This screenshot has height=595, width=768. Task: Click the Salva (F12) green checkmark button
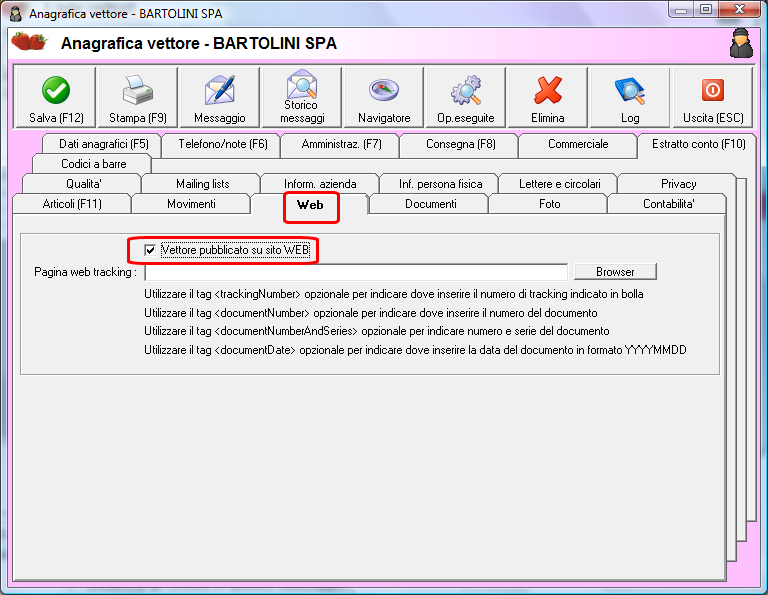click(56, 97)
